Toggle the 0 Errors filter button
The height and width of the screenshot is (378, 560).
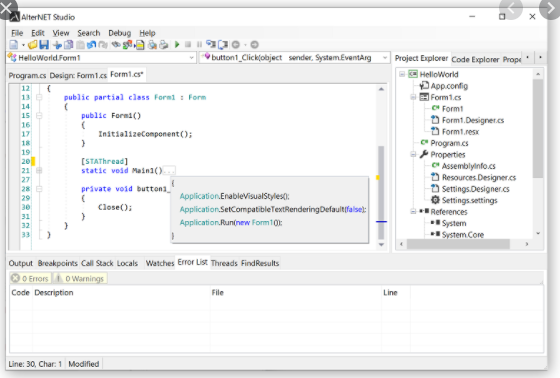click(30, 278)
